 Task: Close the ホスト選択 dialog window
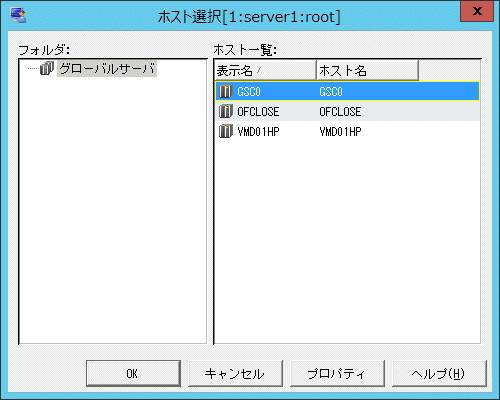pyautogui.click(x=477, y=11)
